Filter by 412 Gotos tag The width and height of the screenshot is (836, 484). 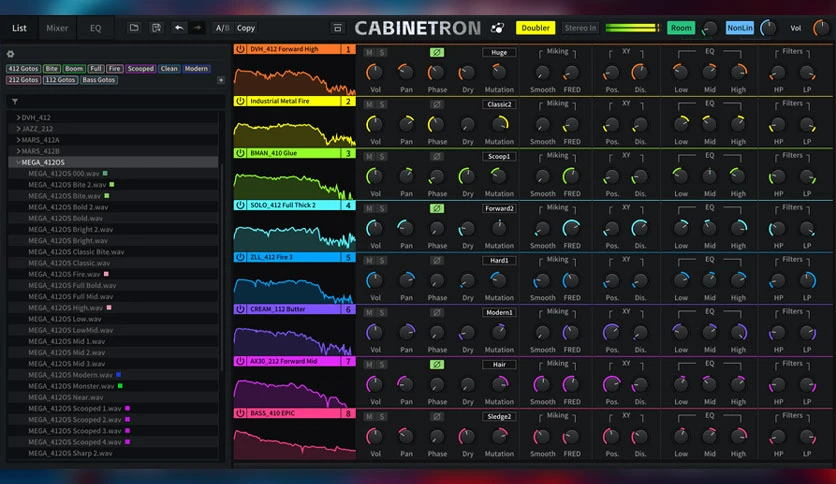click(23, 69)
